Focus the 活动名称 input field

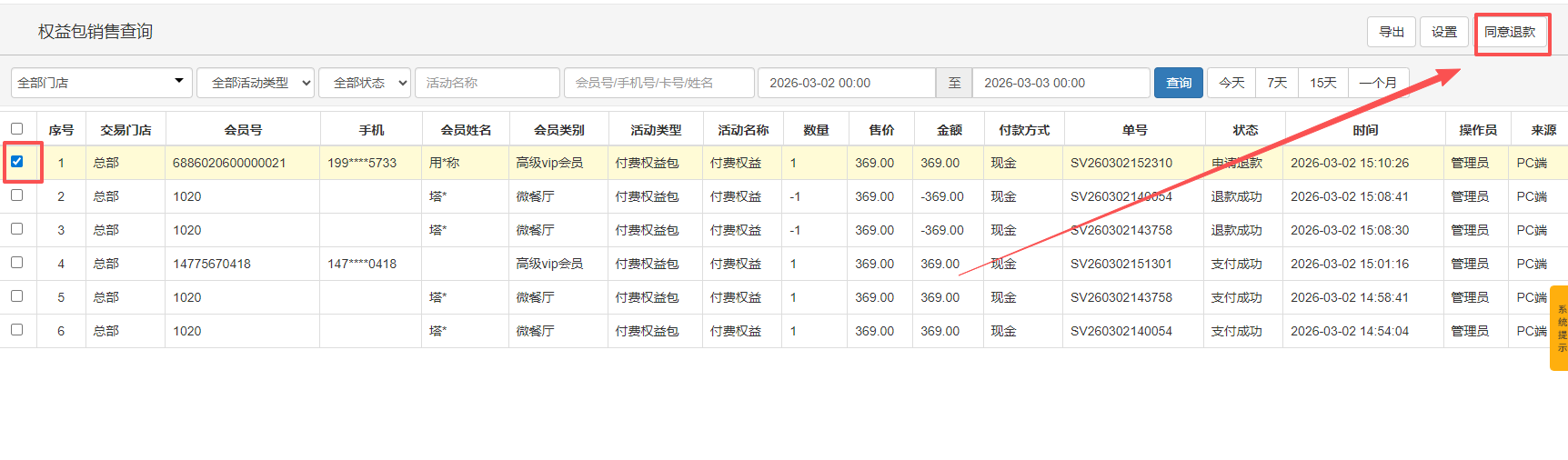(487, 83)
